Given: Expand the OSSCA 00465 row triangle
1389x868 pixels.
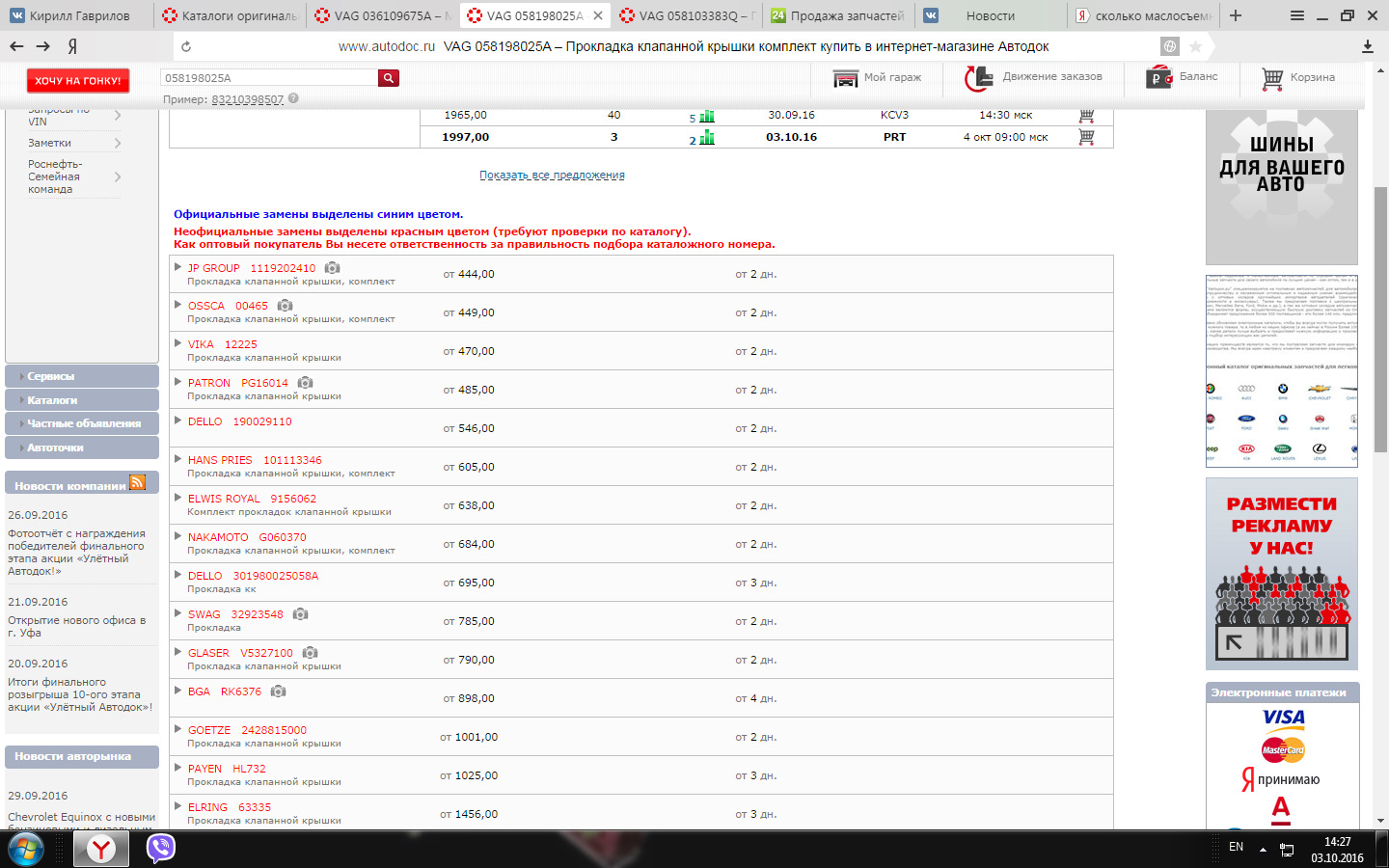Looking at the screenshot, I should pyautogui.click(x=177, y=305).
